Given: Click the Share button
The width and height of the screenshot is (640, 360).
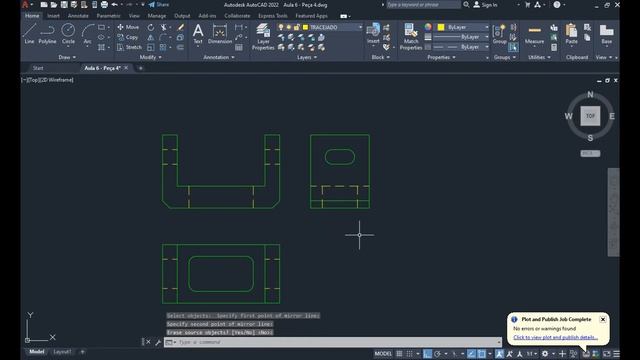Looking at the screenshot, I should click(x=159, y=5).
